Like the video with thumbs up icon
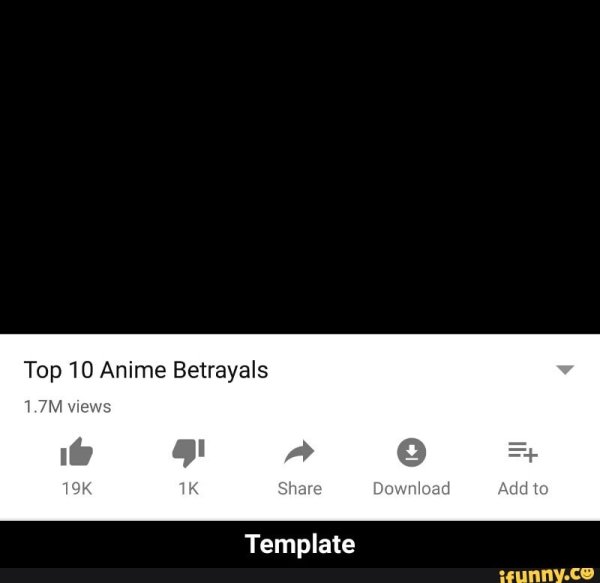The width and height of the screenshot is (600, 583). click(77, 452)
